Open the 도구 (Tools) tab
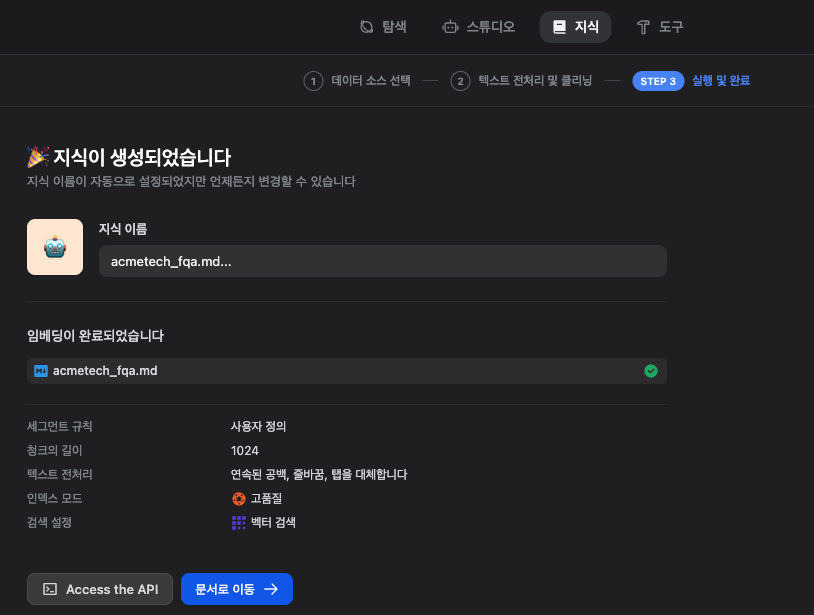 (660, 27)
